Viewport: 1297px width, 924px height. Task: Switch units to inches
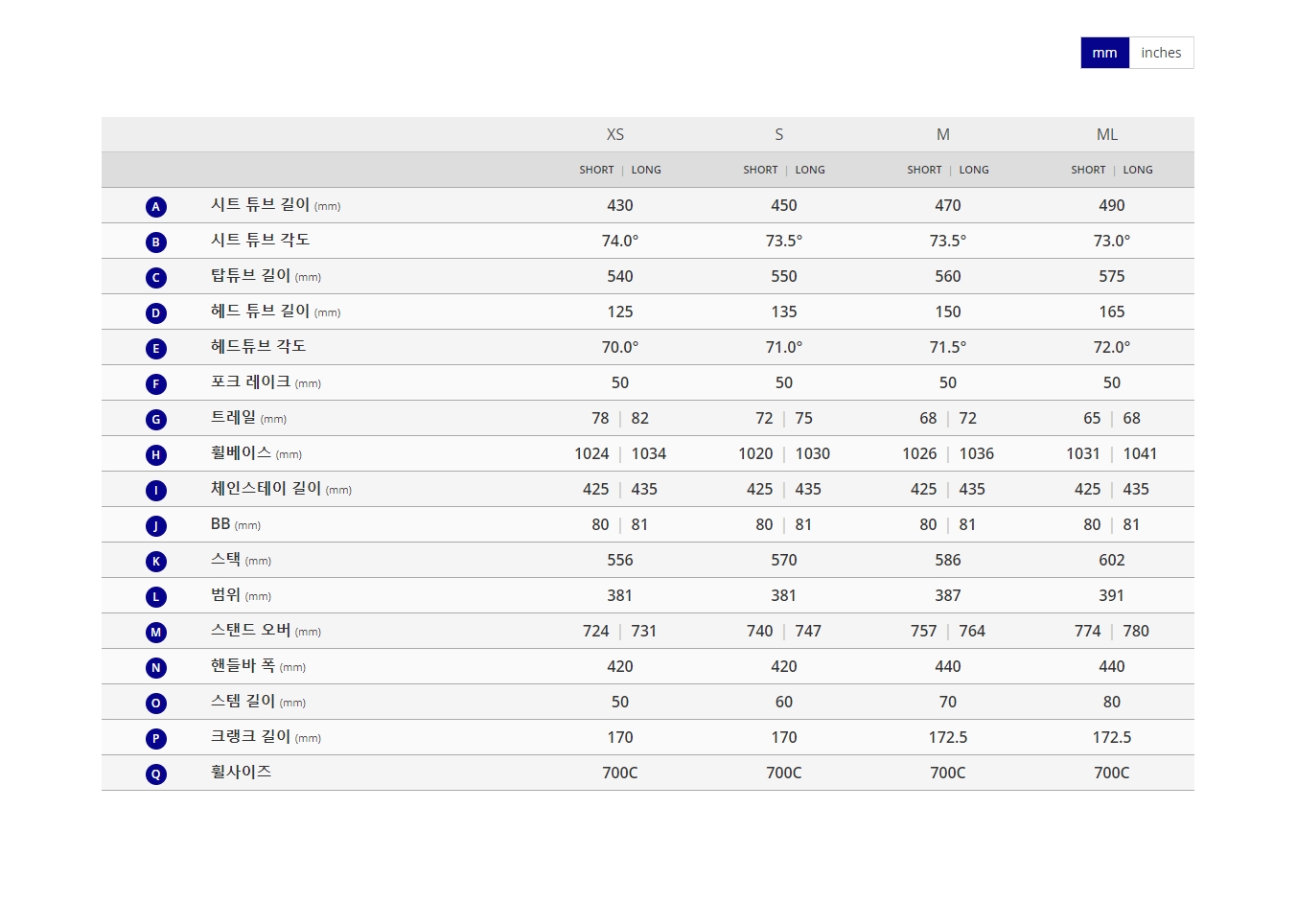tap(1161, 53)
